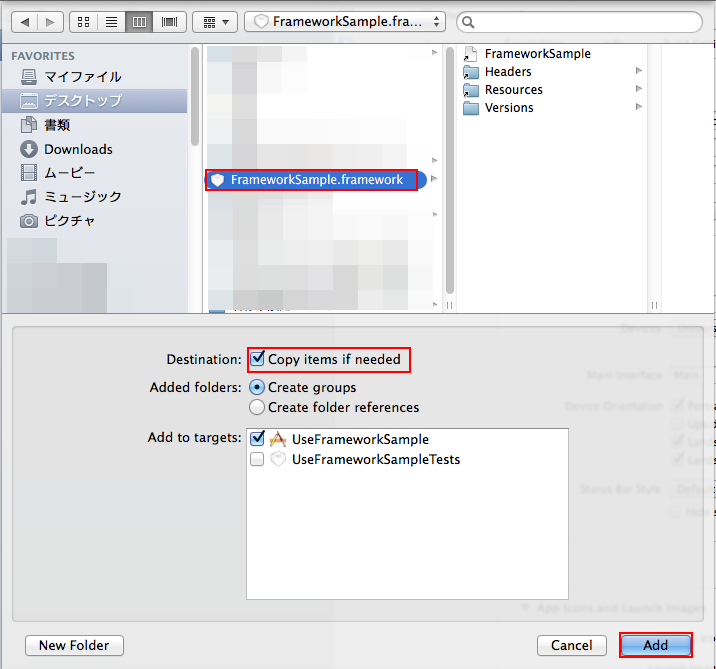Select FrameworkSample.framework in file list
Screen dimensions: 716x669
pos(316,180)
